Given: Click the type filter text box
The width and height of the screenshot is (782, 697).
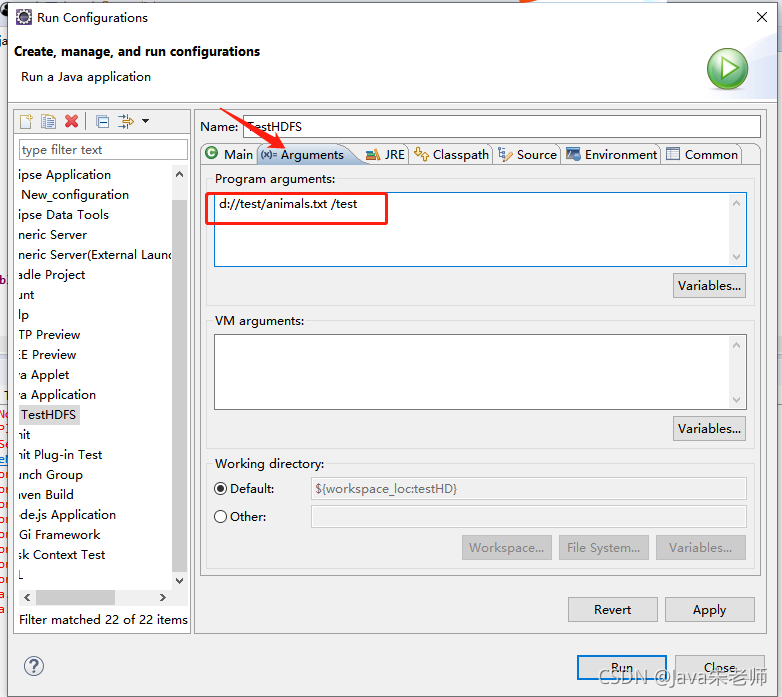Looking at the screenshot, I should (x=103, y=150).
